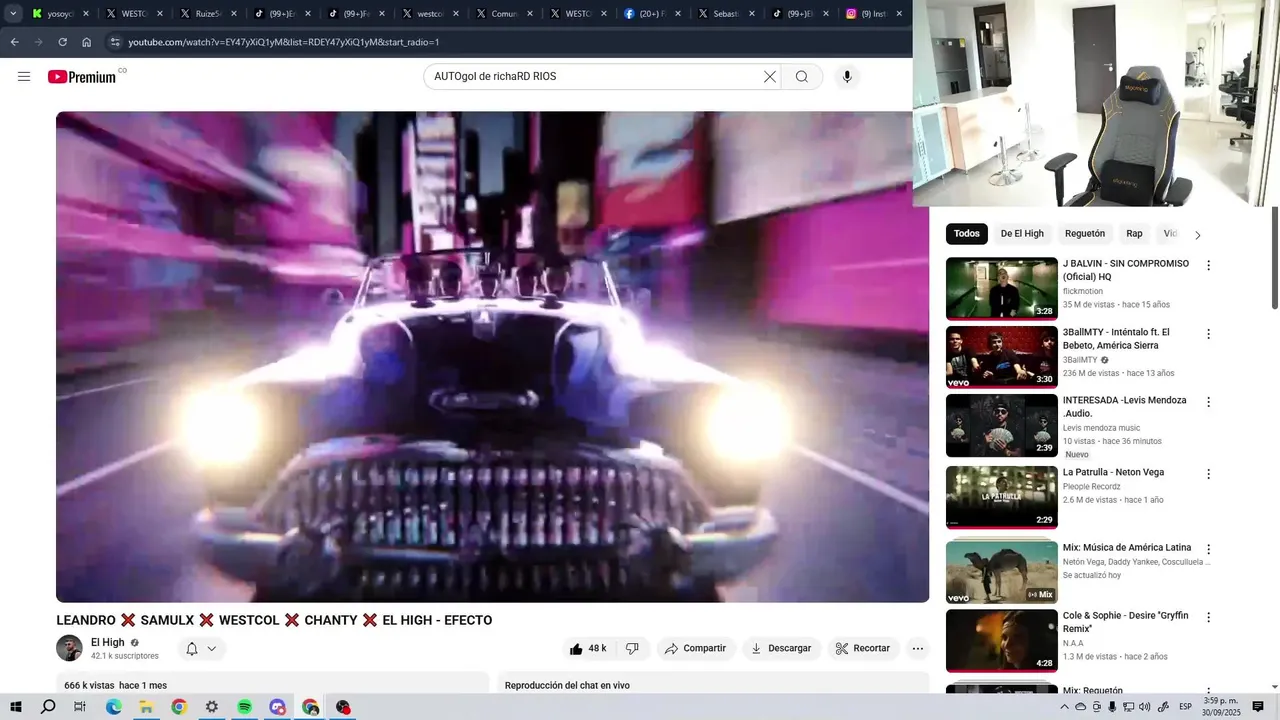Like the video showing 48 k
This screenshot has width=1280, height=720.
click(589, 648)
